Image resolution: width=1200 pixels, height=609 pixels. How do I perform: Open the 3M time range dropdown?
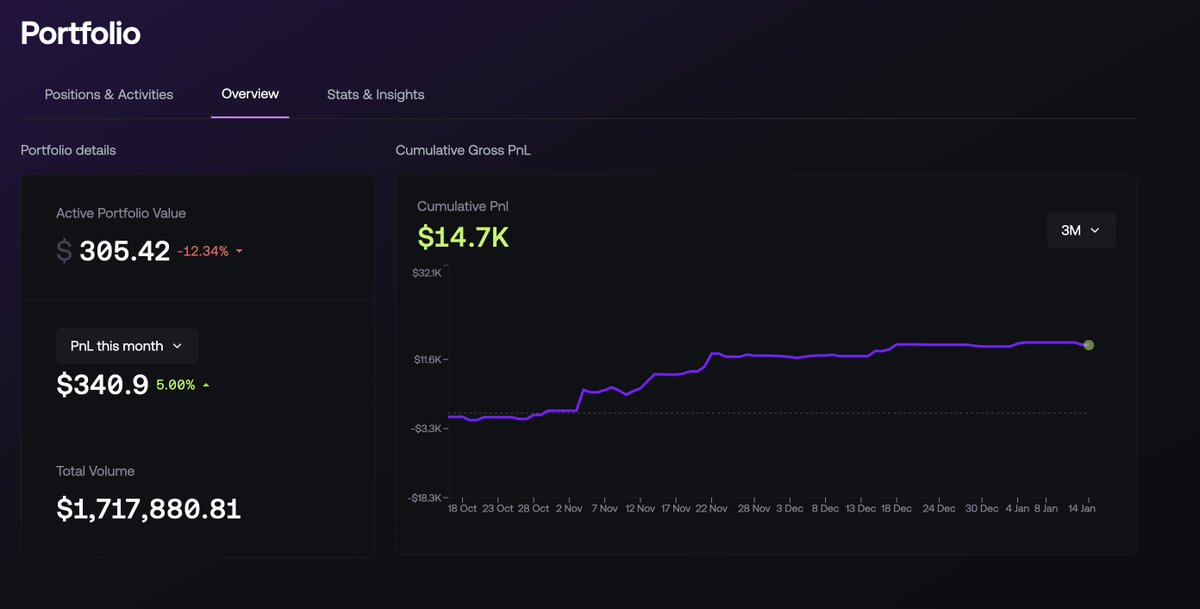pyautogui.click(x=1081, y=230)
